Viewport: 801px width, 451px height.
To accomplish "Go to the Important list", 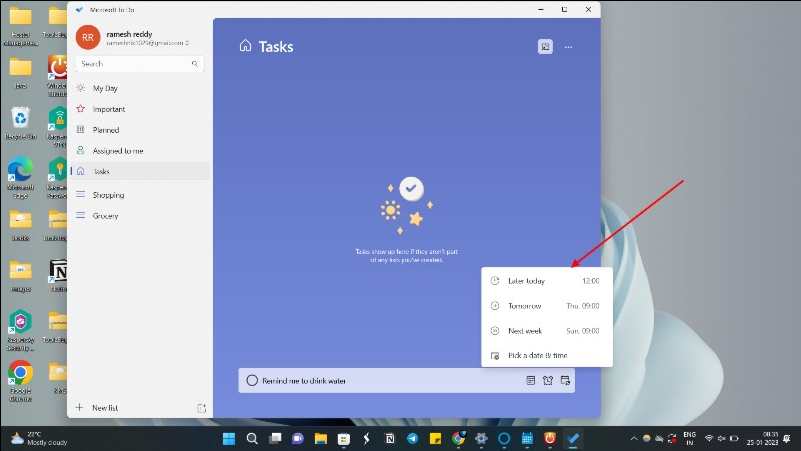I will 109,109.
